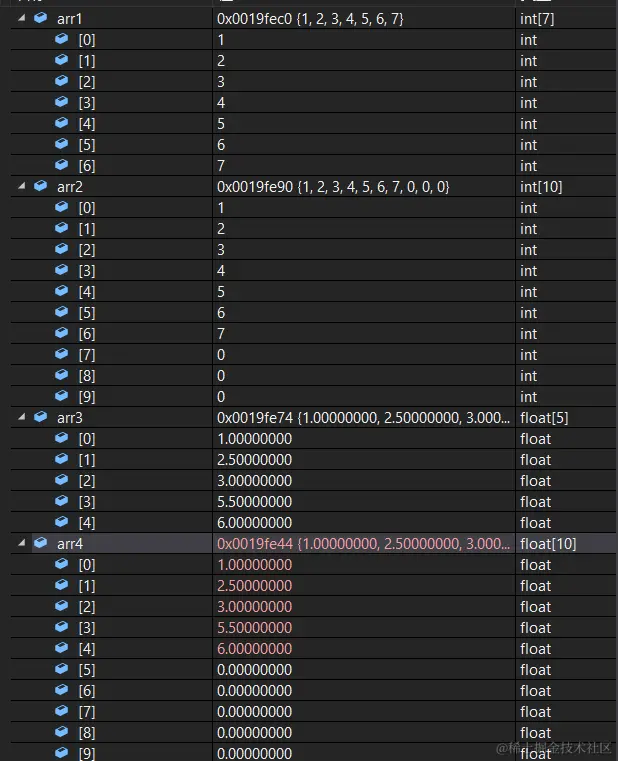Viewport: 618px width, 761px height.
Task: Select arr1 element [4] row label
Action: click(87, 124)
